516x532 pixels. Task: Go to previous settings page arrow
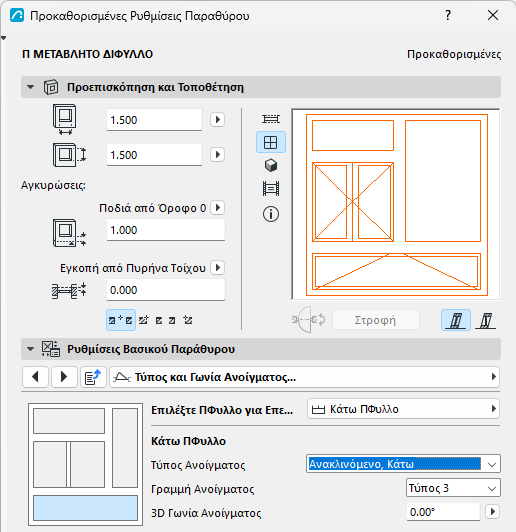35,377
